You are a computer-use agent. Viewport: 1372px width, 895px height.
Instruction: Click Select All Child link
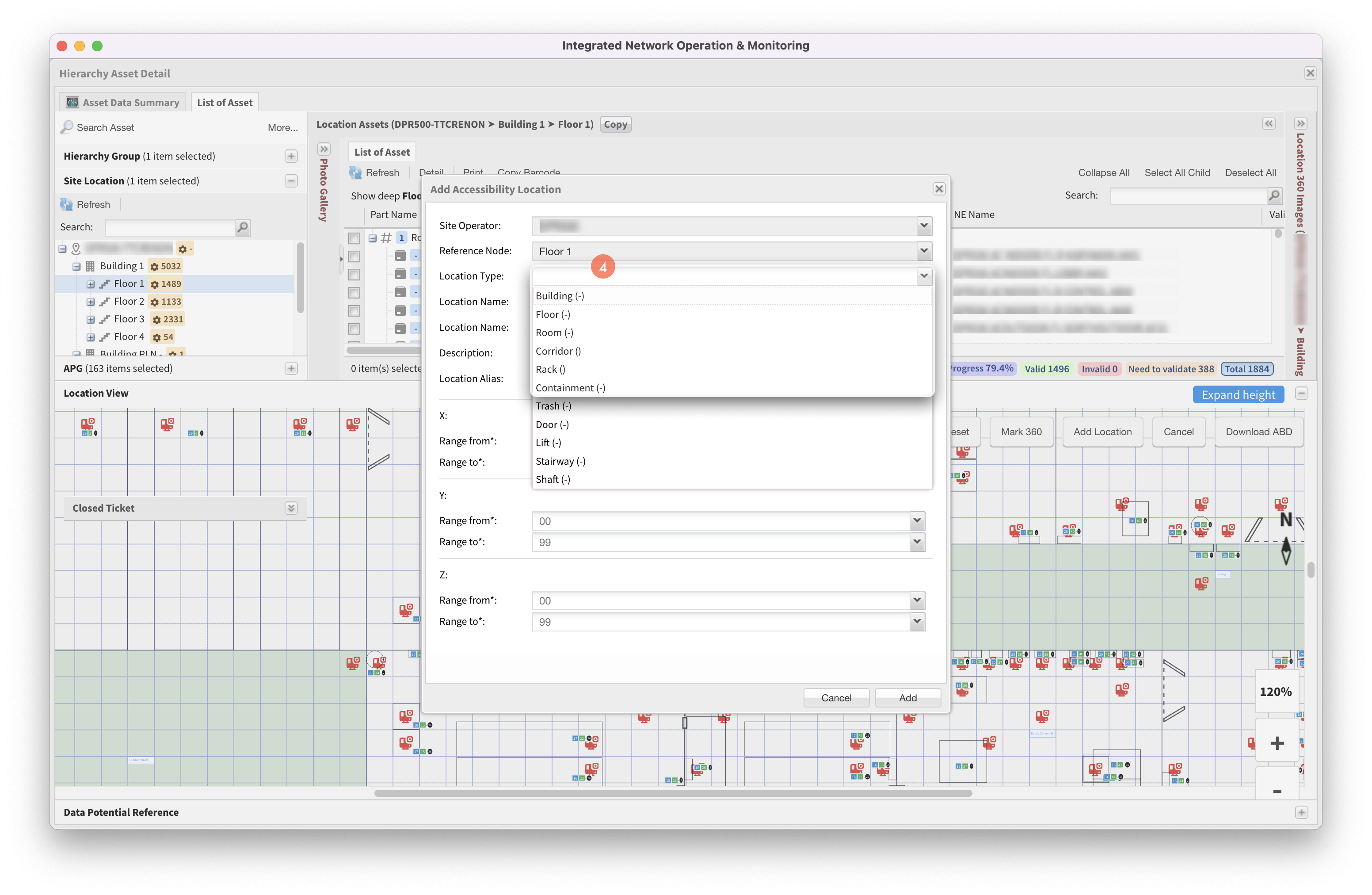(x=1177, y=172)
